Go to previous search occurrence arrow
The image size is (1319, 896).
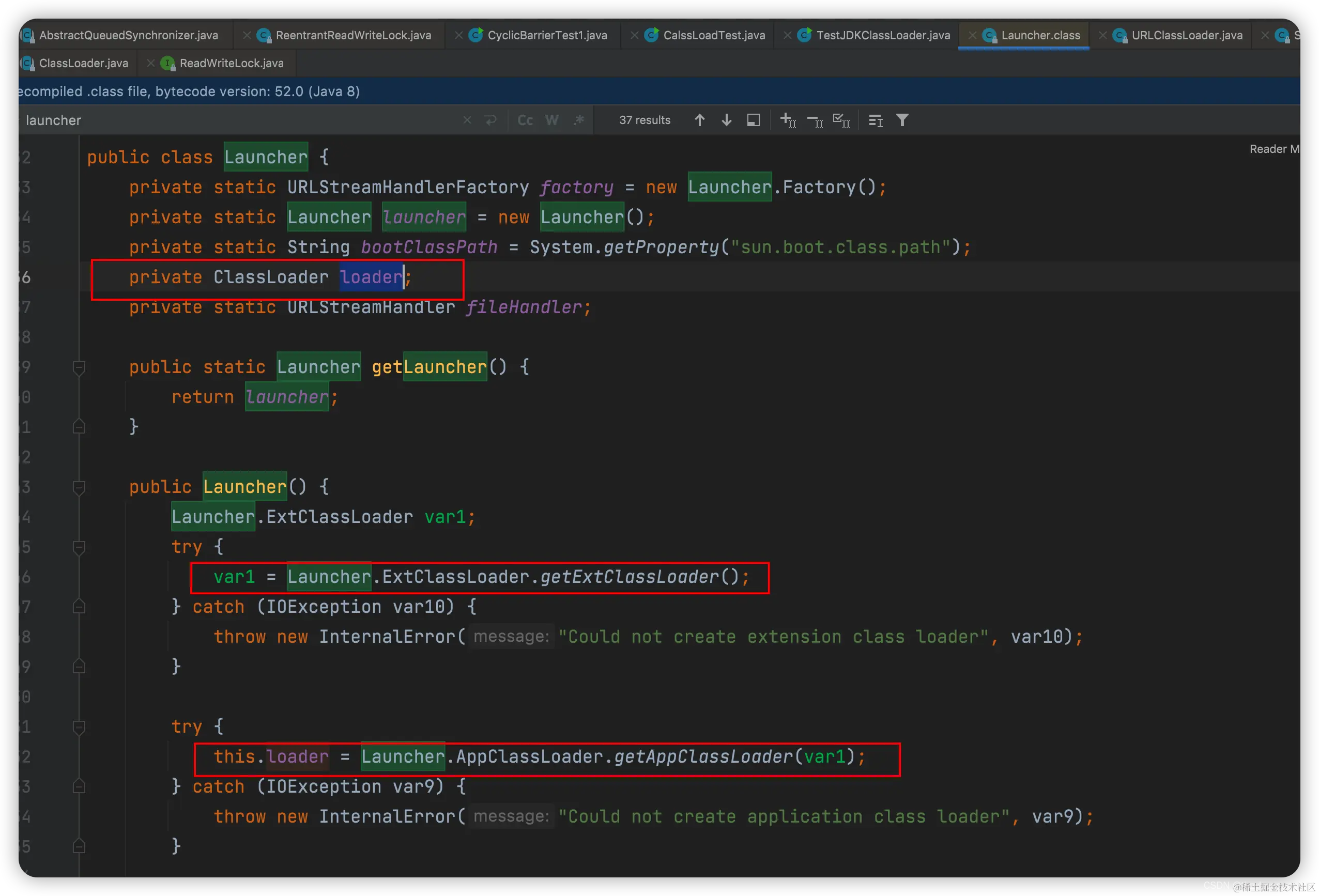pyautogui.click(x=699, y=120)
